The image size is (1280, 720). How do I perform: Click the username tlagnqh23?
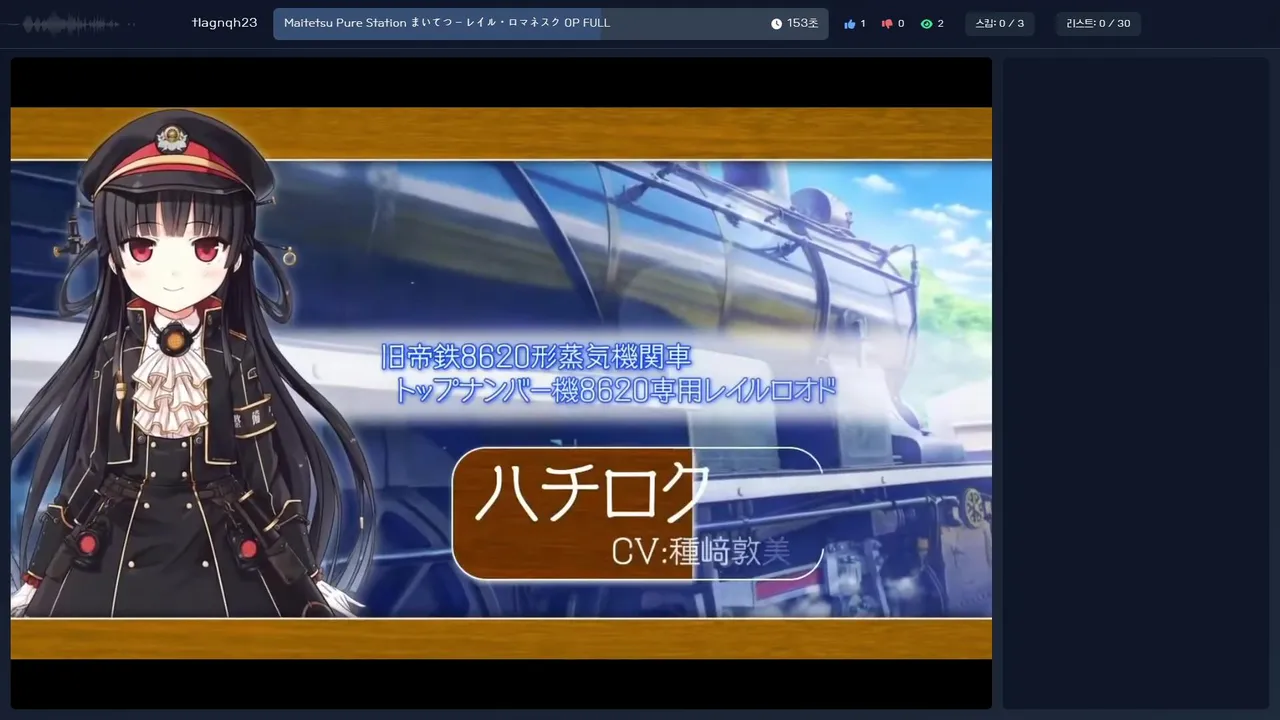pyautogui.click(x=225, y=23)
